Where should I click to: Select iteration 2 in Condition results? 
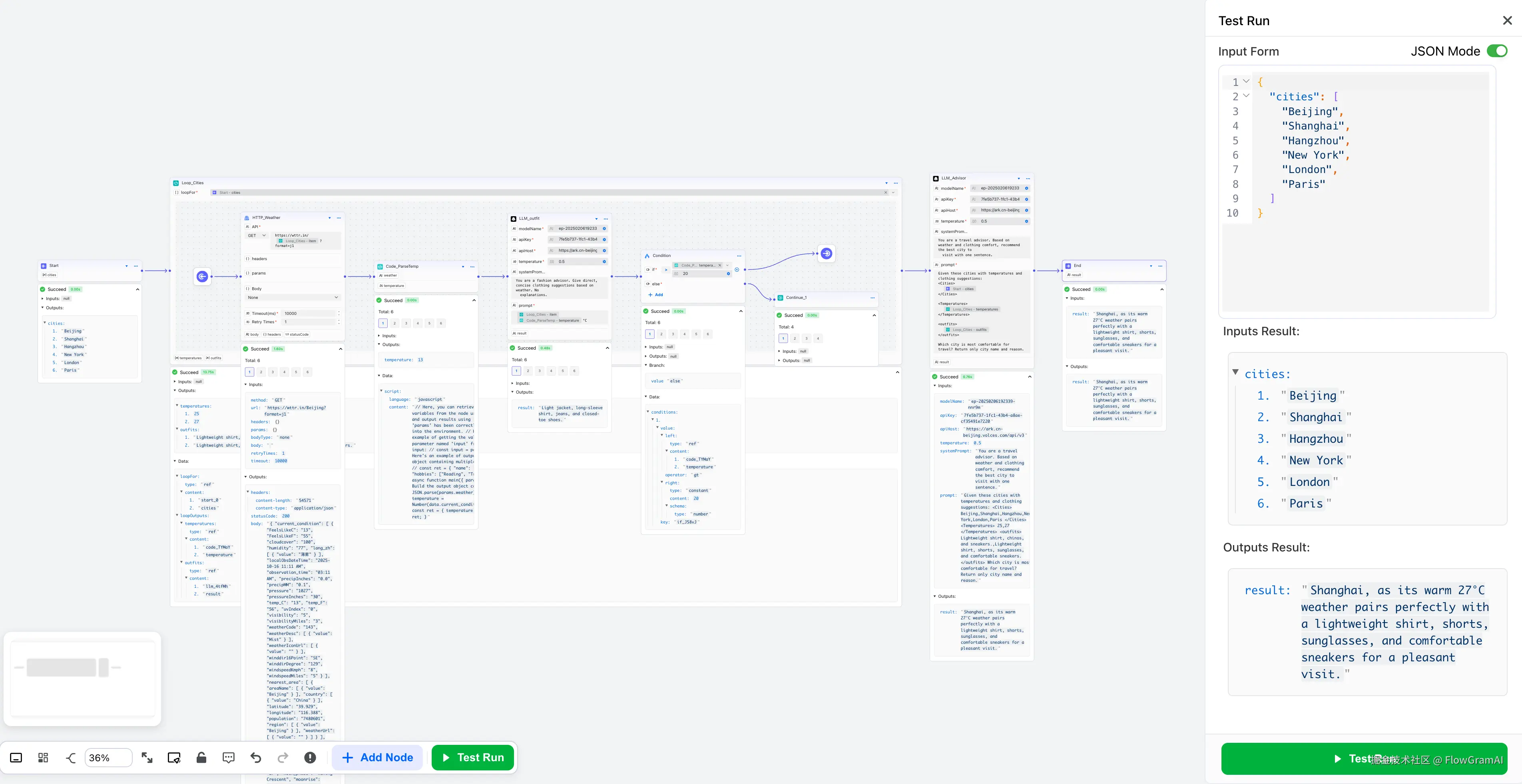[661, 334]
